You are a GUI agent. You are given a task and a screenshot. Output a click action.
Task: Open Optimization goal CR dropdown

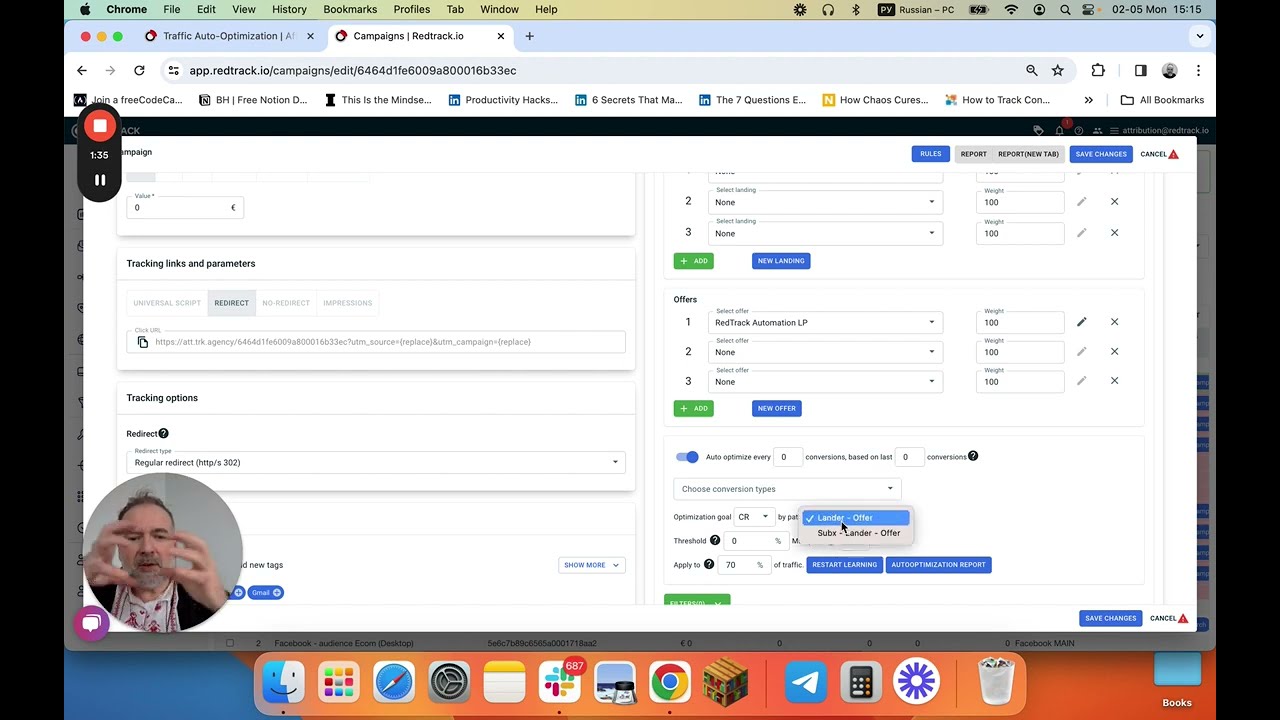[x=753, y=517]
